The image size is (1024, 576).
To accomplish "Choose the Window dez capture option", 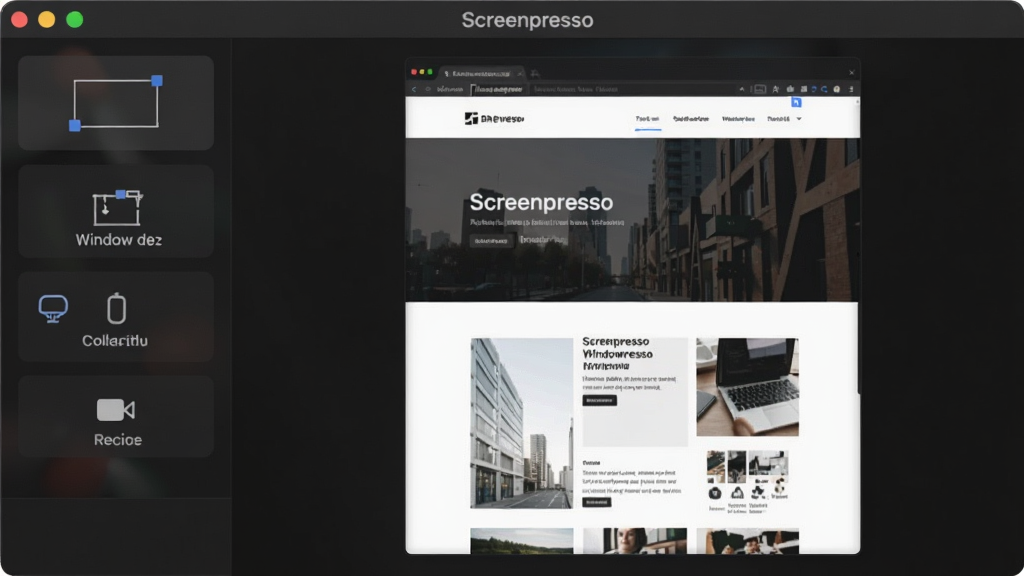I will pyautogui.click(x=116, y=211).
